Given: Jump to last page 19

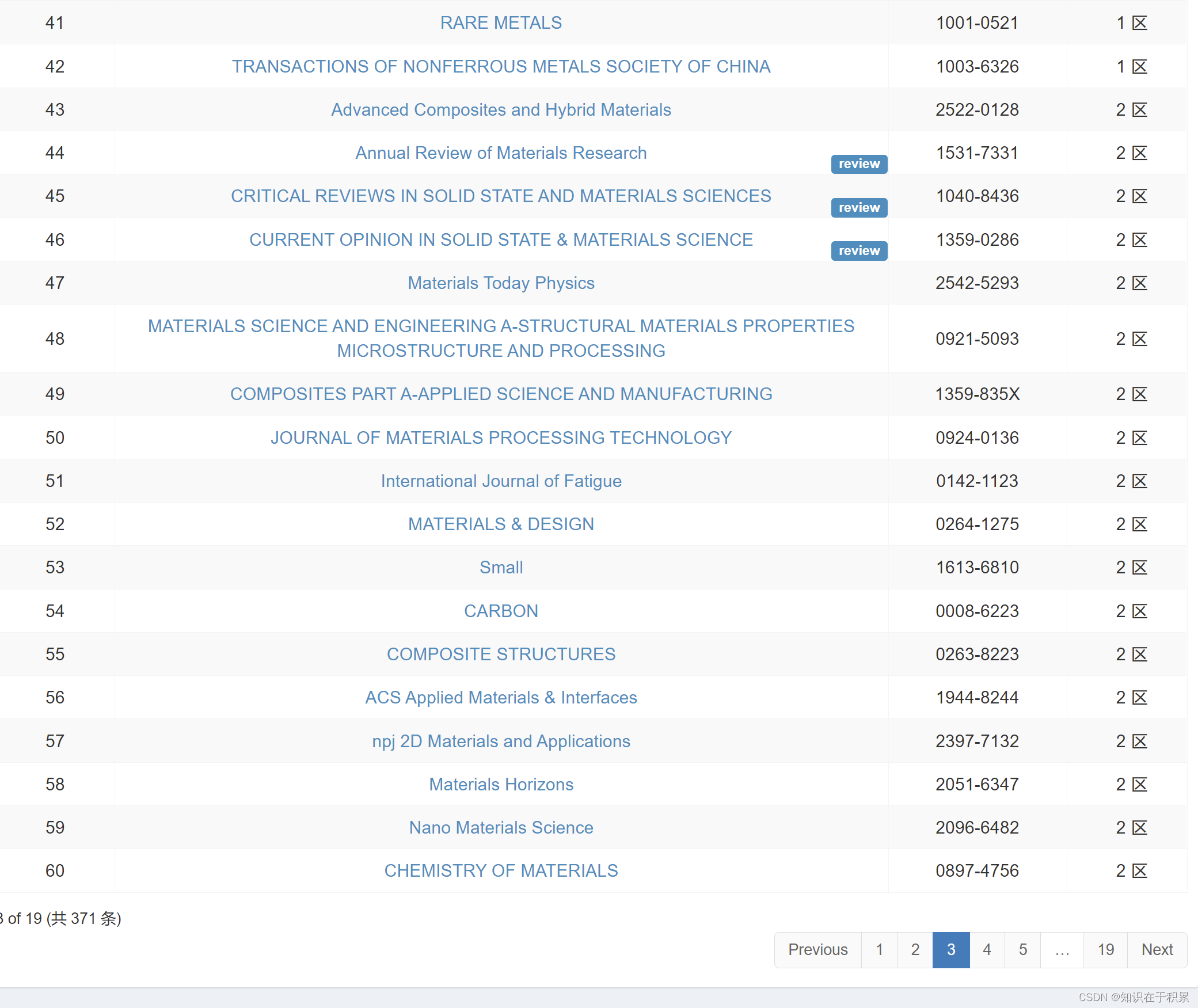Looking at the screenshot, I should 1105,949.
